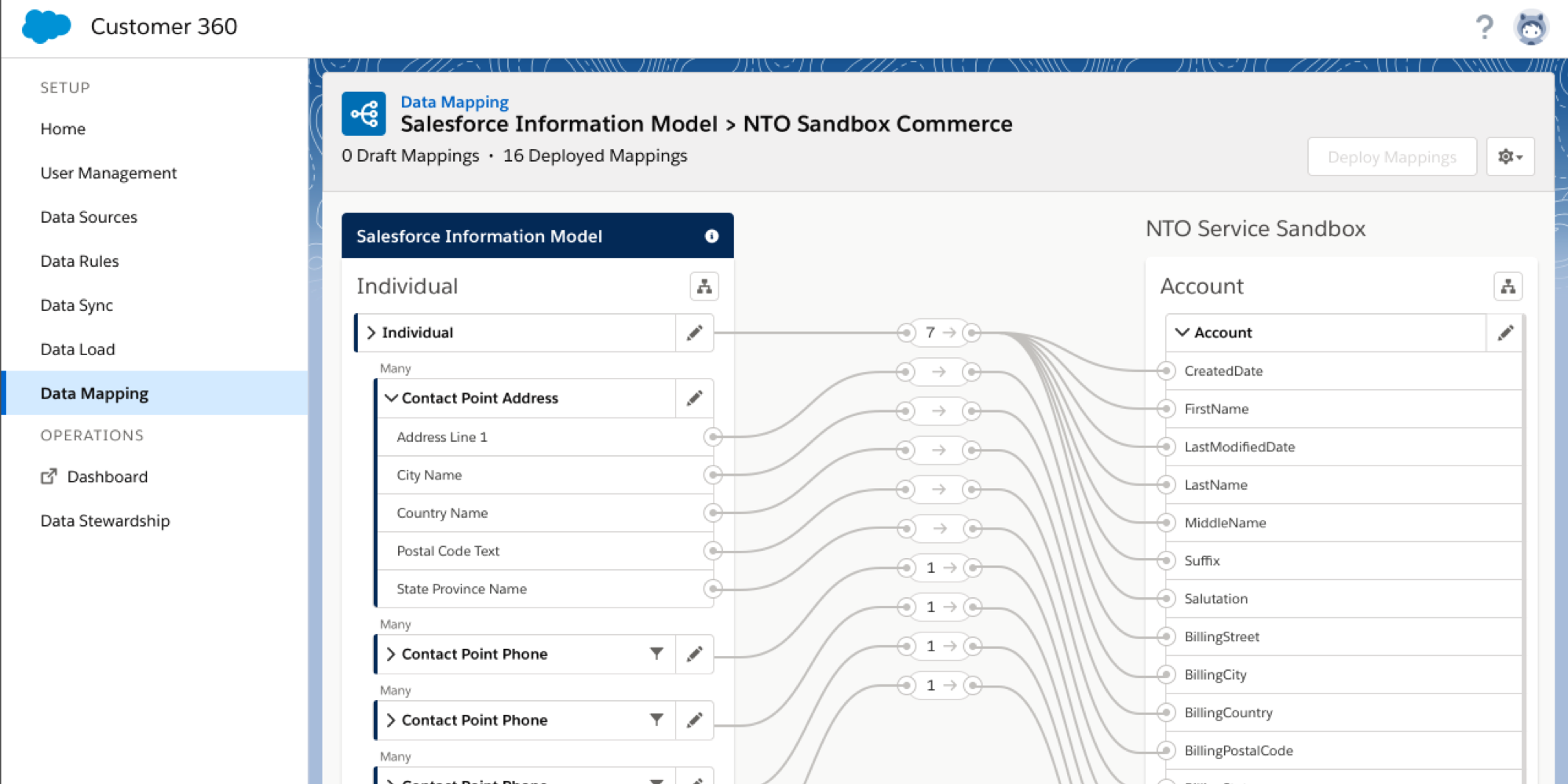Go to Data Rules

click(79, 261)
